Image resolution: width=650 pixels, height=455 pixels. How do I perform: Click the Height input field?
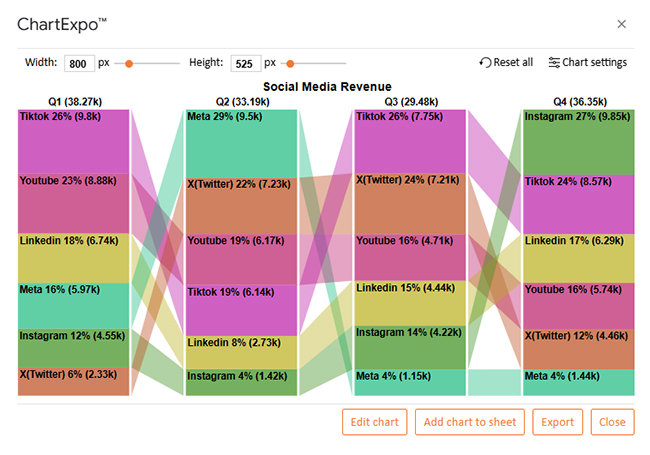[x=243, y=64]
